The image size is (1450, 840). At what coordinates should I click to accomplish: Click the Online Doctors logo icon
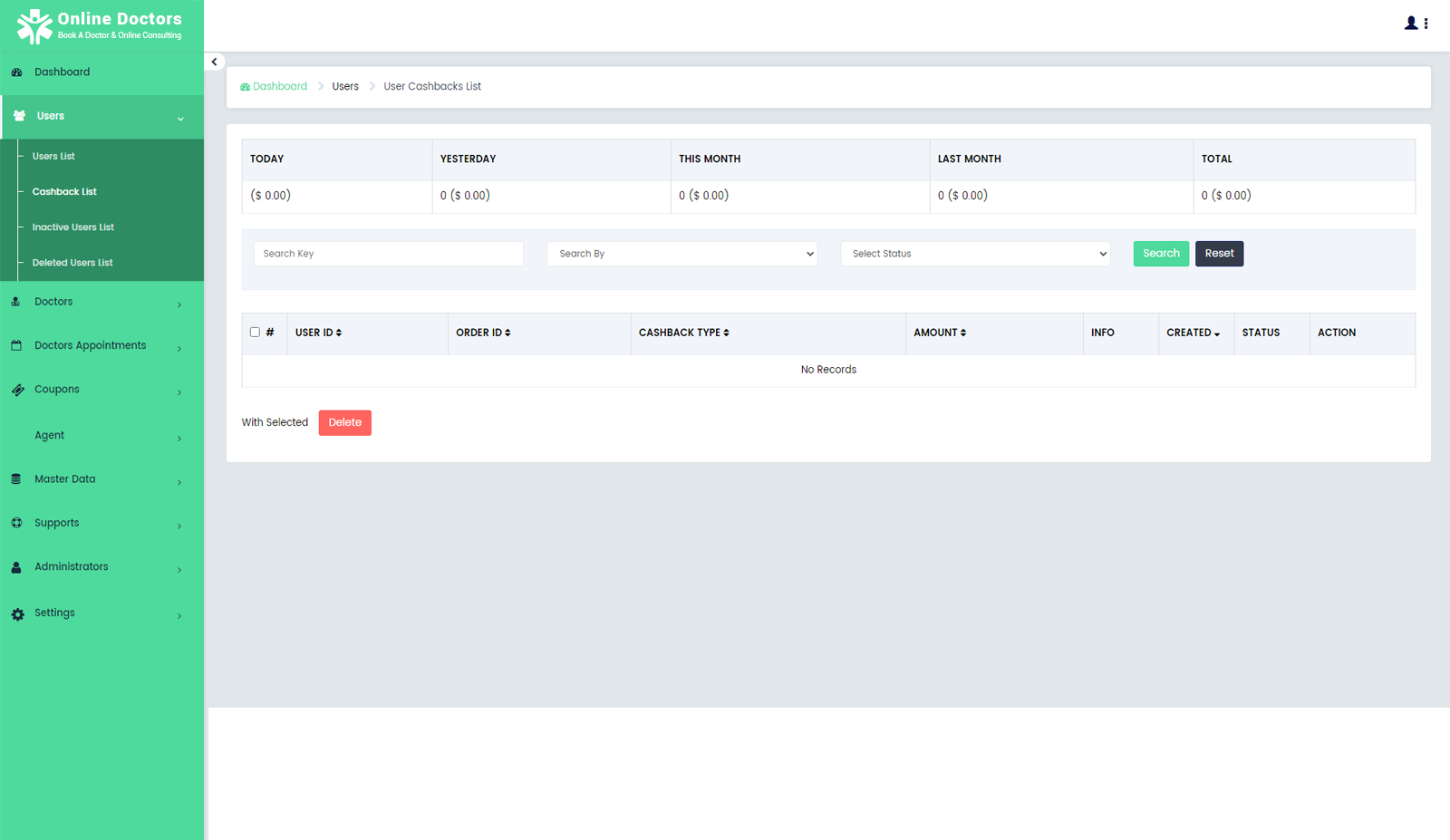[34, 26]
